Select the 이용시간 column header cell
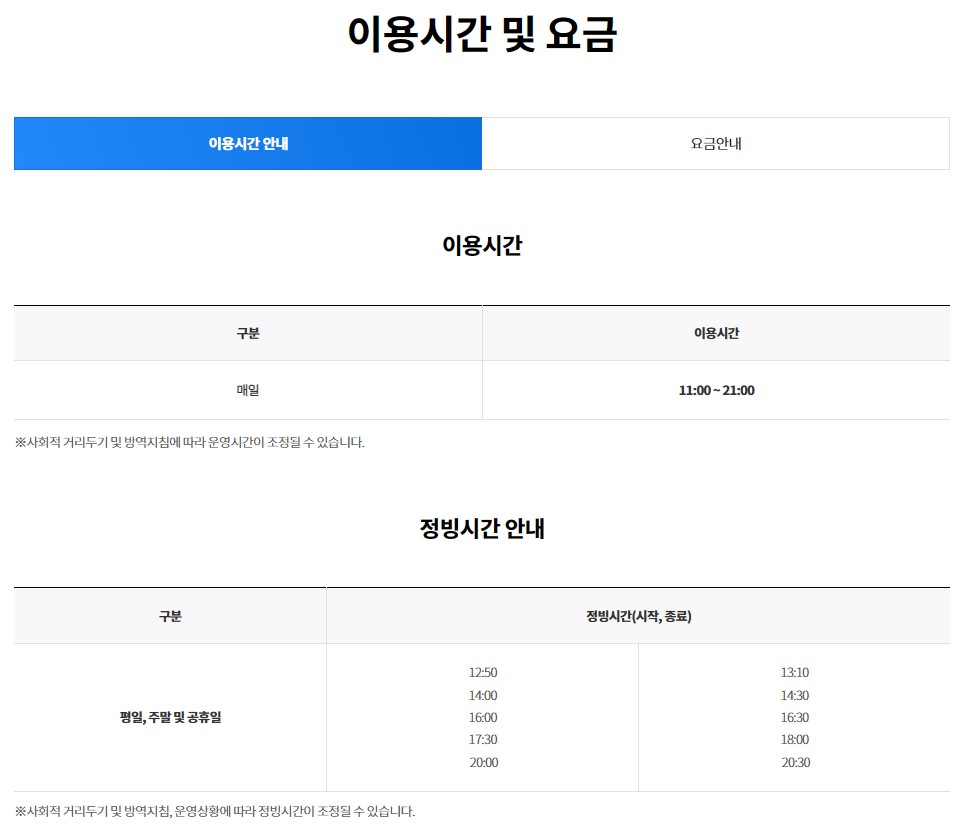Viewport: 958px width, 828px height. [716, 333]
